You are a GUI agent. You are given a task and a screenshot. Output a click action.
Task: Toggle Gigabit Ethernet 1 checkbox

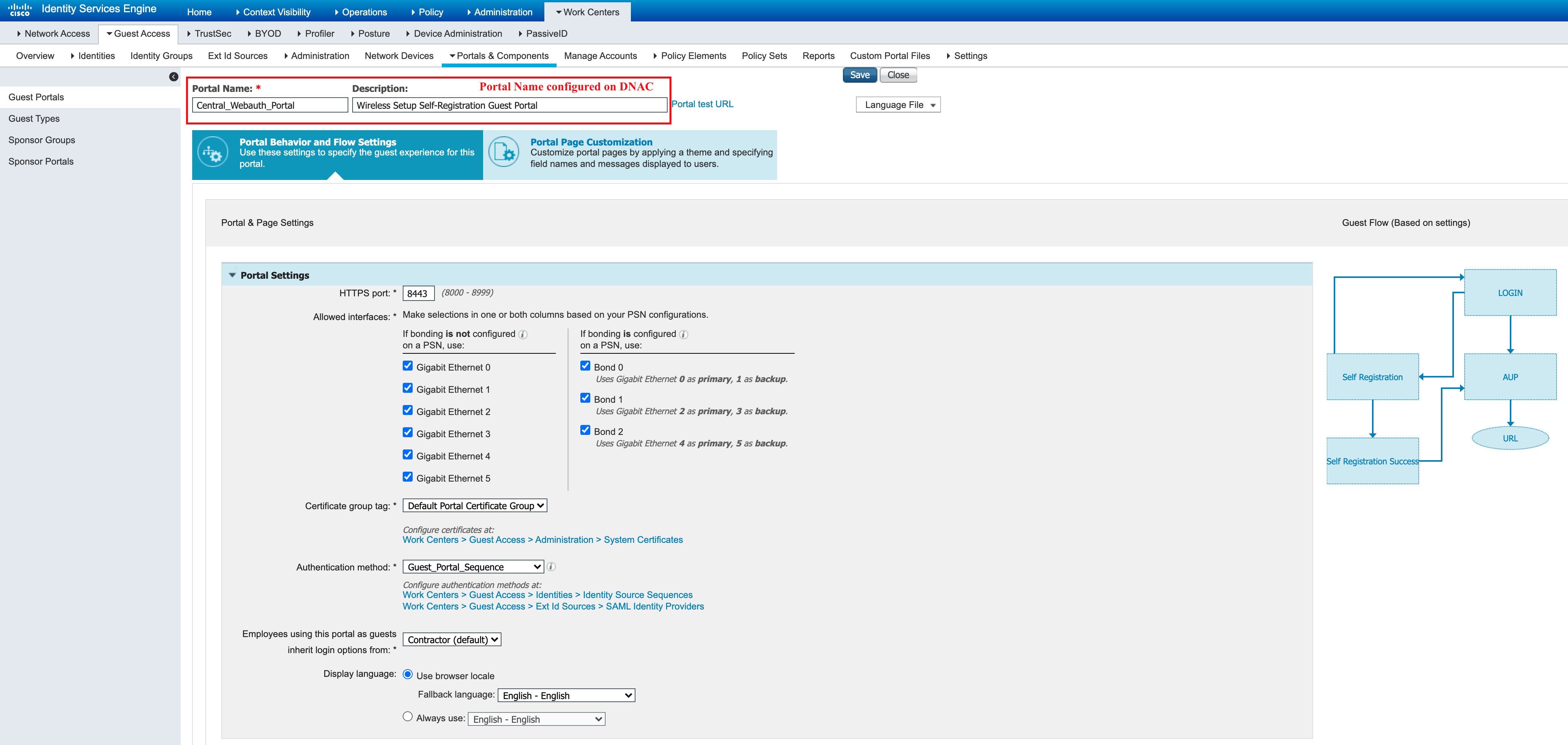point(408,388)
